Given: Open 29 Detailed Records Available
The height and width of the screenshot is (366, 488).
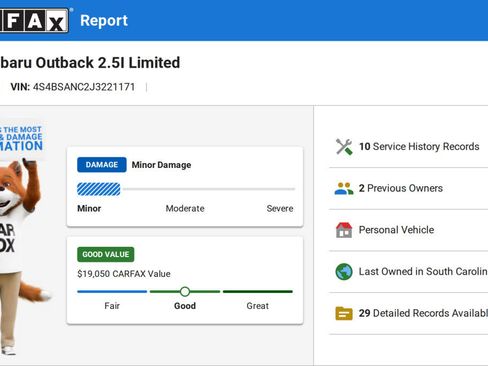Looking at the screenshot, I should click(423, 313).
